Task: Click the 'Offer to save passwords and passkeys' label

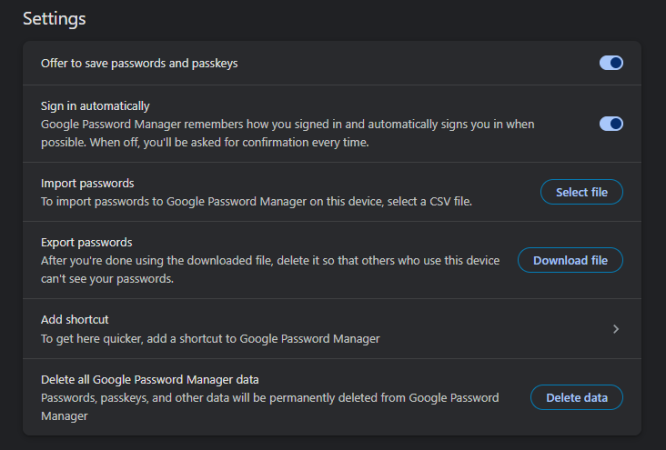Action: 139,63
